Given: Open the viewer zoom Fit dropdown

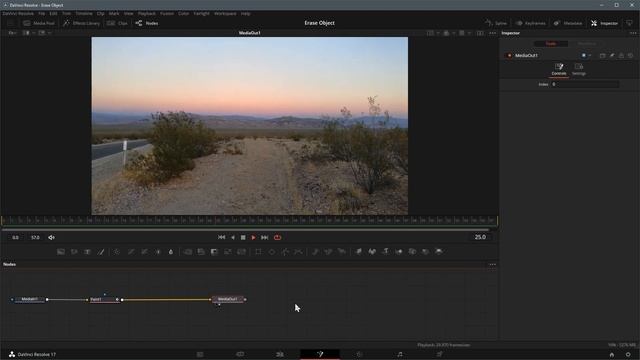Looking at the screenshot, I should [x=13, y=33].
